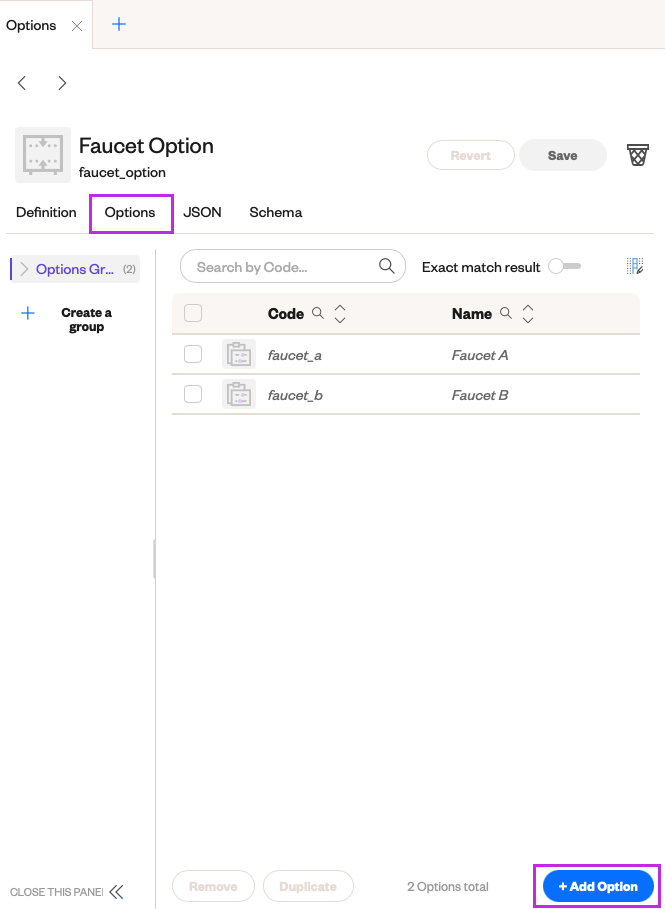Click the search magnifier icon
Image resolution: width=665 pixels, height=909 pixels.
[x=387, y=266]
